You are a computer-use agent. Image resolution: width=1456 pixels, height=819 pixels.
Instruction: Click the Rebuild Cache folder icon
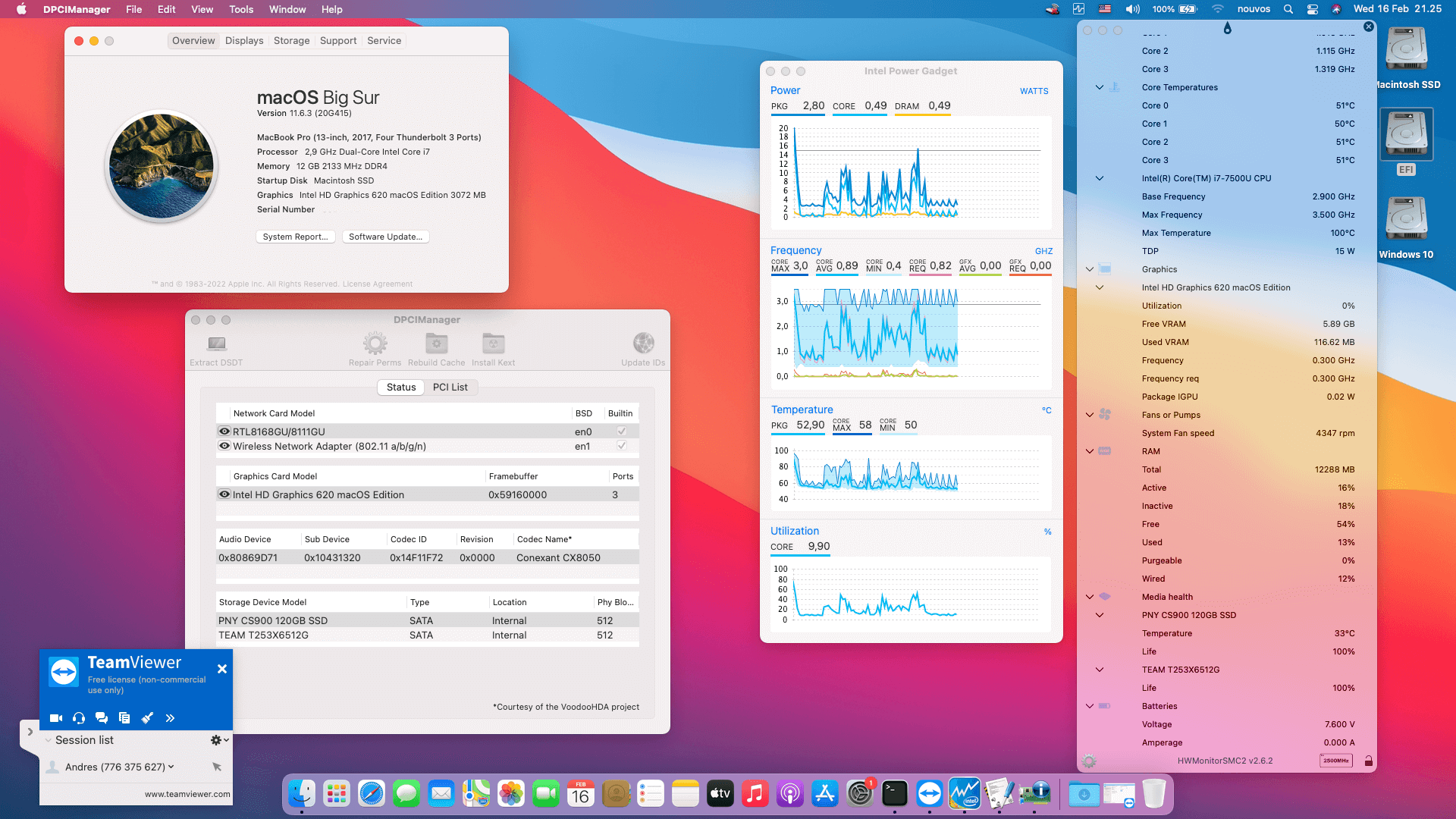(x=436, y=344)
